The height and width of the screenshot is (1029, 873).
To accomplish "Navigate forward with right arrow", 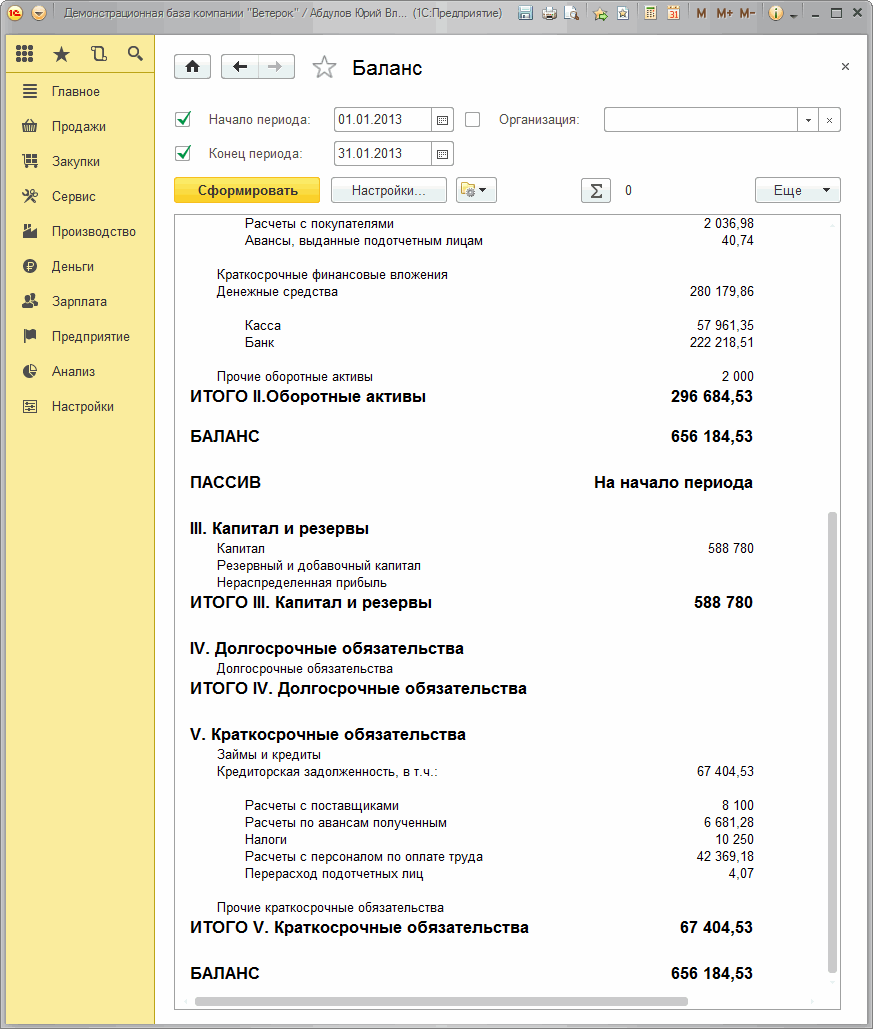I will (x=276, y=67).
